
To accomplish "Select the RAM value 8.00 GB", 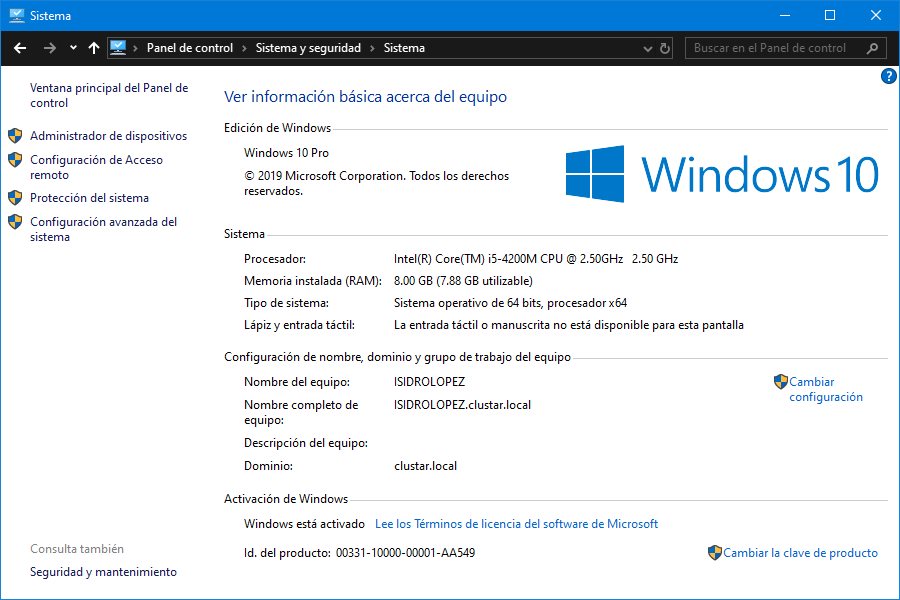I will [x=463, y=281].
